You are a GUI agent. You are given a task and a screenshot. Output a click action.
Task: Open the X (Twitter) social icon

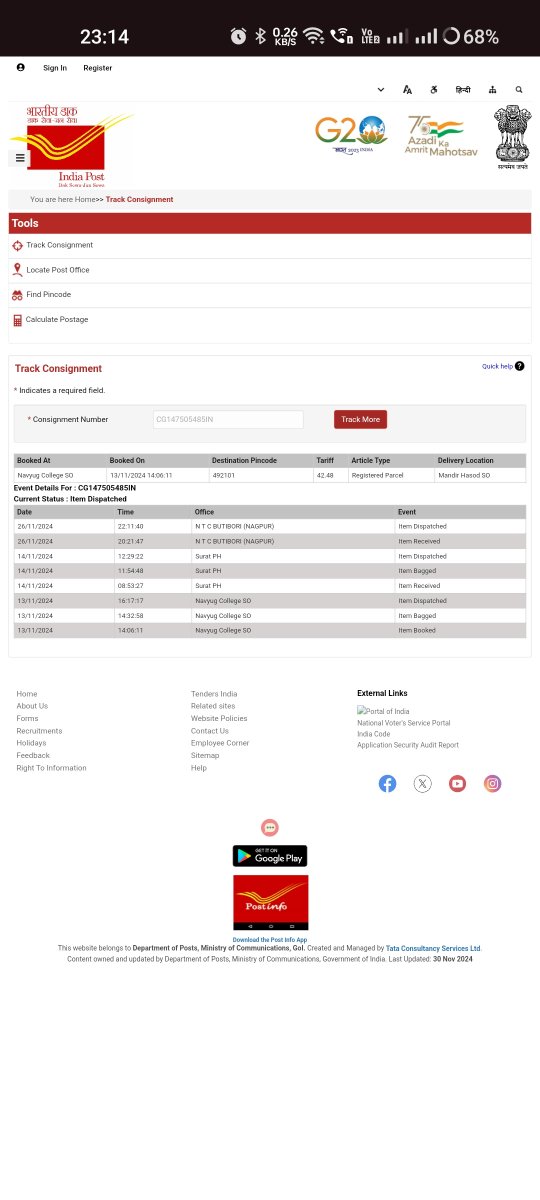pyautogui.click(x=422, y=783)
